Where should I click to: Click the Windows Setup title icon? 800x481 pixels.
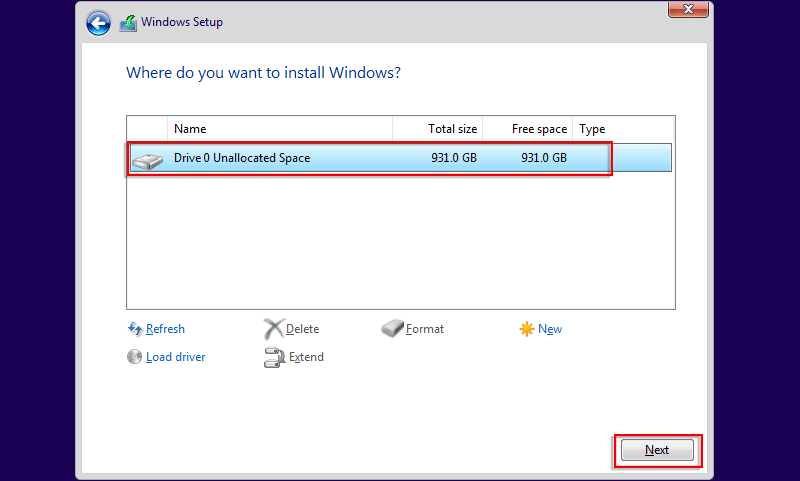tap(128, 22)
